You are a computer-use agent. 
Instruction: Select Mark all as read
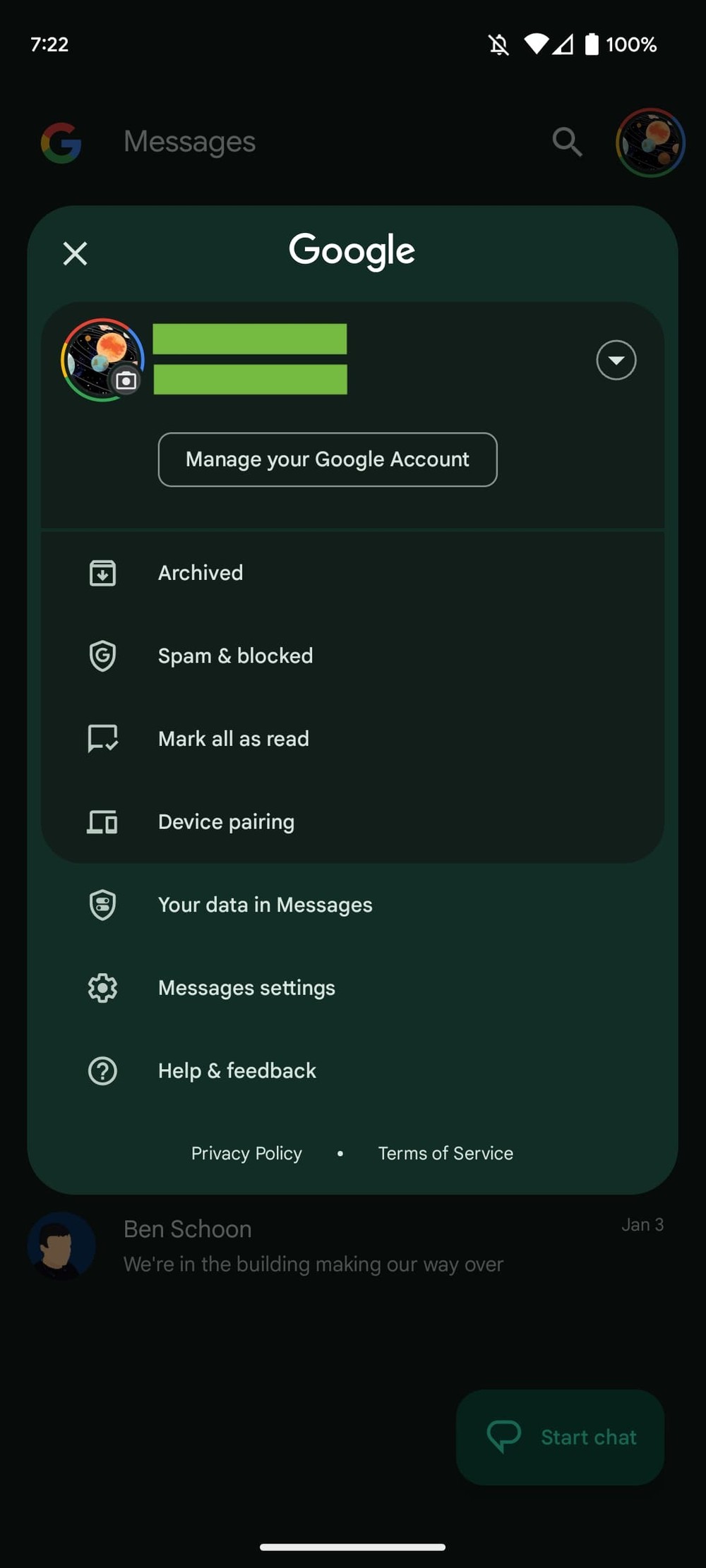coord(233,739)
